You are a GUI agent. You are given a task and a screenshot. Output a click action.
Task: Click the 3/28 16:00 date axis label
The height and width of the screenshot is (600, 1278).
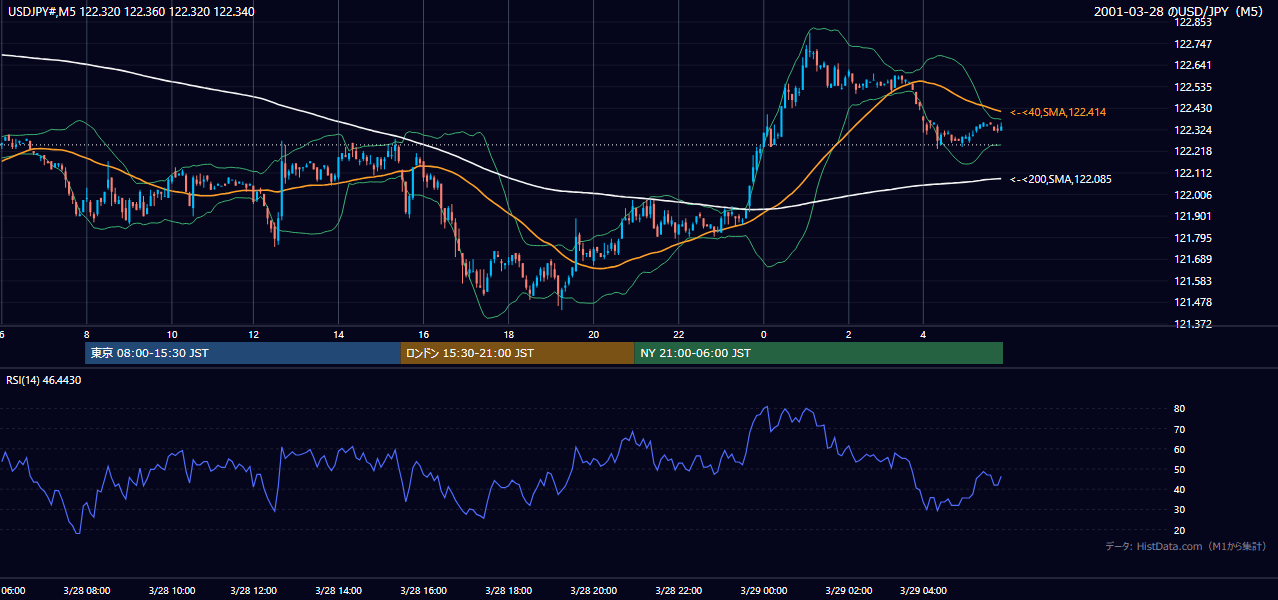424,591
